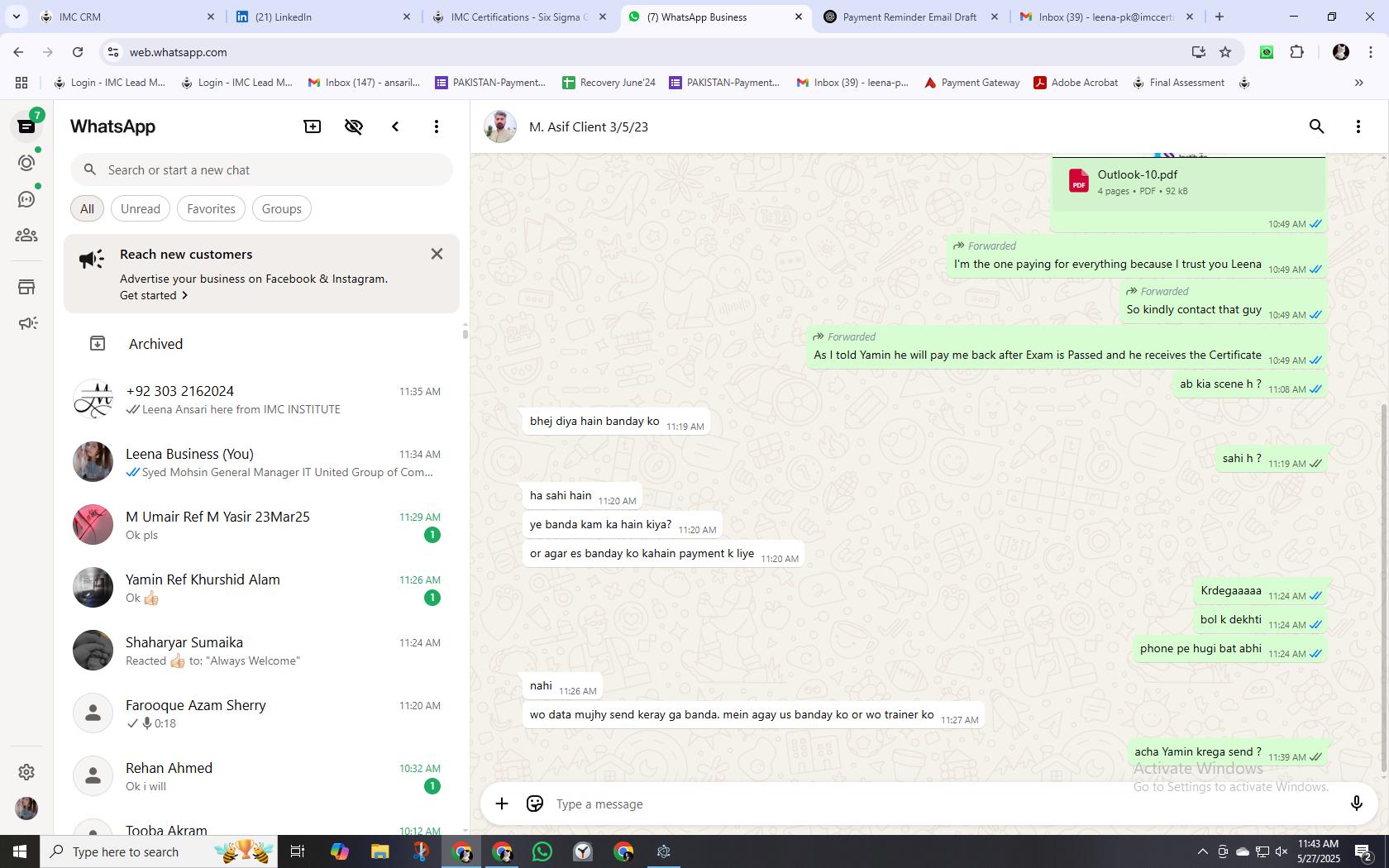The width and height of the screenshot is (1389, 868).
Task: Open the Archived chats row
Action: click(261, 344)
